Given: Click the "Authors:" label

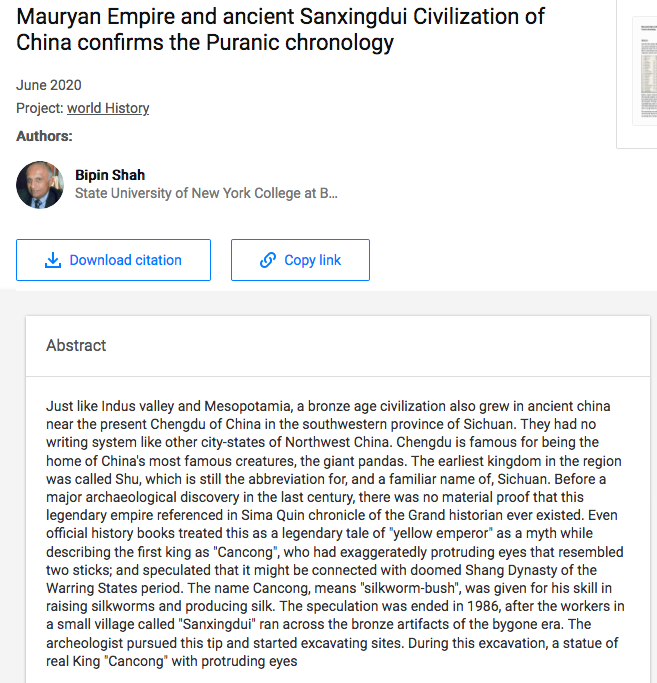Looking at the screenshot, I should 44,136.
